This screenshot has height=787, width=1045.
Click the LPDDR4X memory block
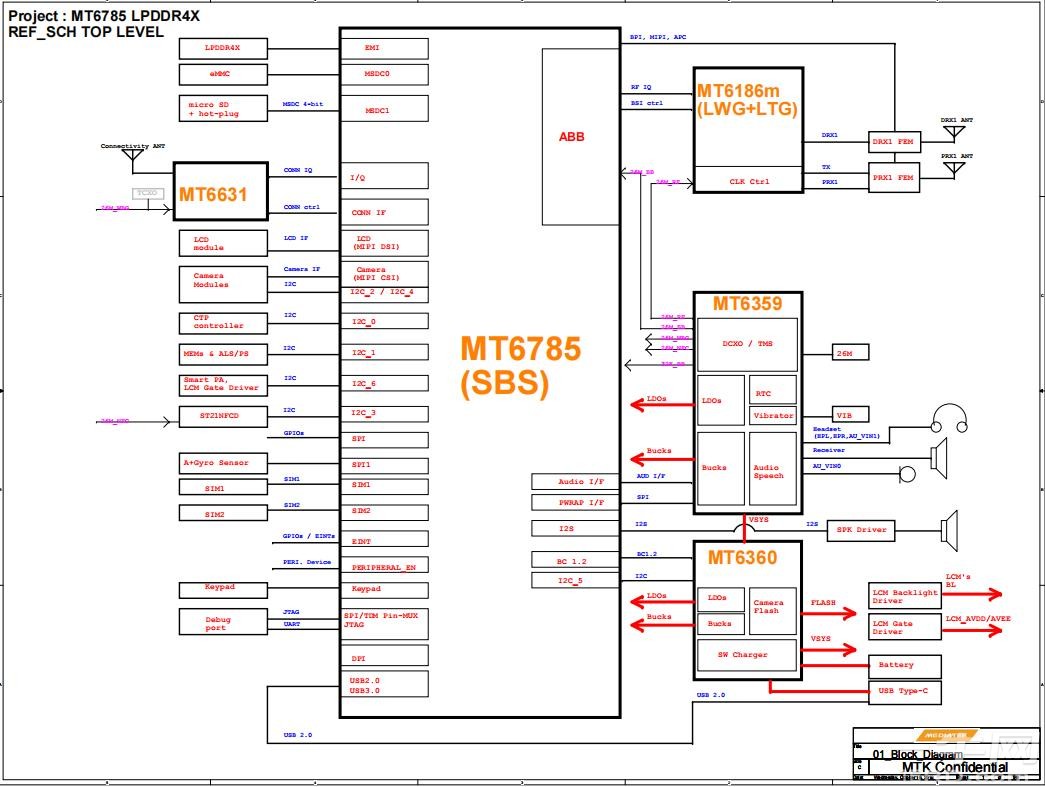coord(222,48)
